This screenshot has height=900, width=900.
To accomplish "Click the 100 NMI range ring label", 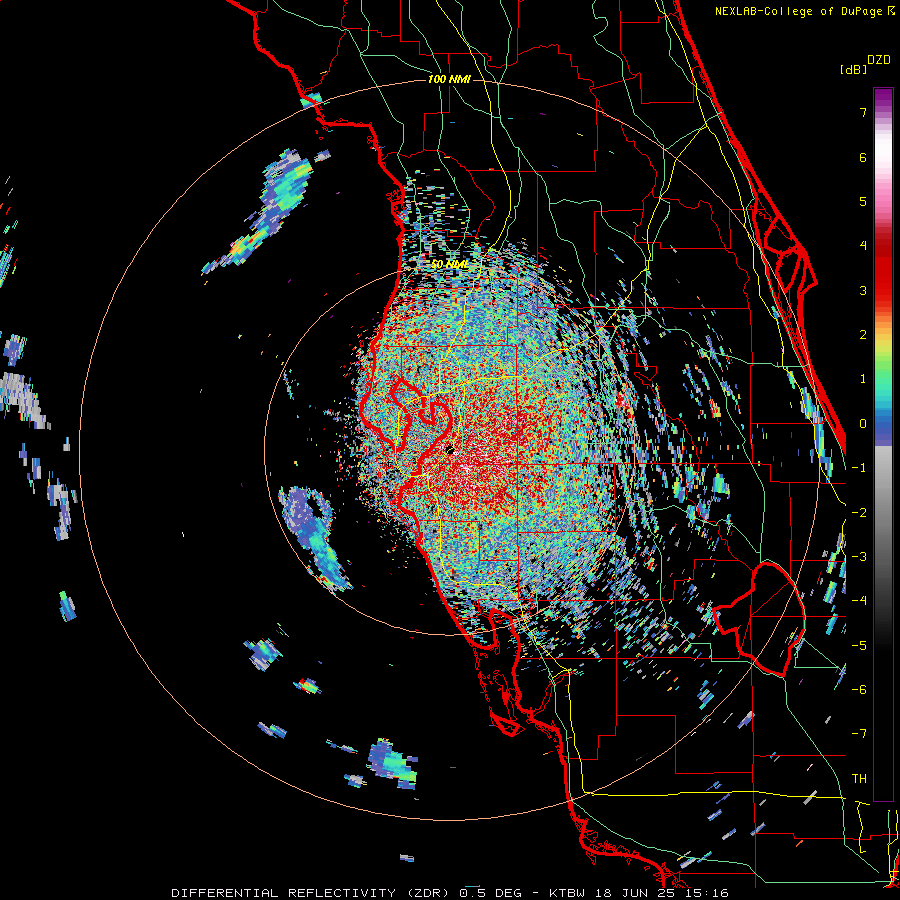I will (x=449, y=79).
